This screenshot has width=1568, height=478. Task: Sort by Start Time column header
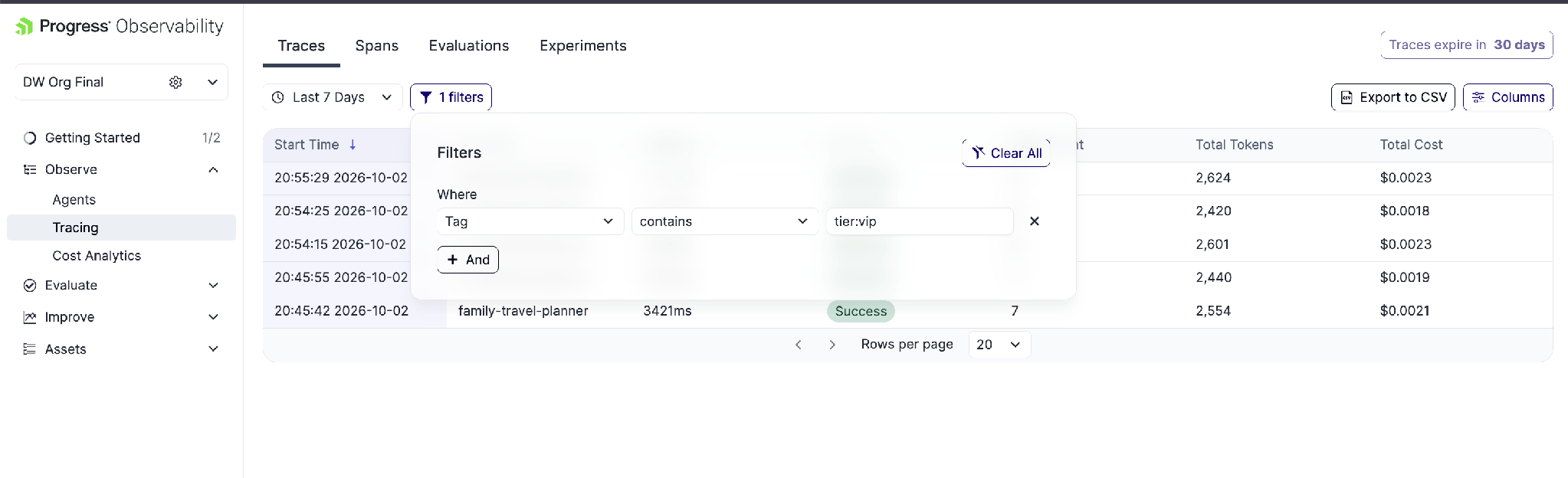pyautogui.click(x=307, y=145)
